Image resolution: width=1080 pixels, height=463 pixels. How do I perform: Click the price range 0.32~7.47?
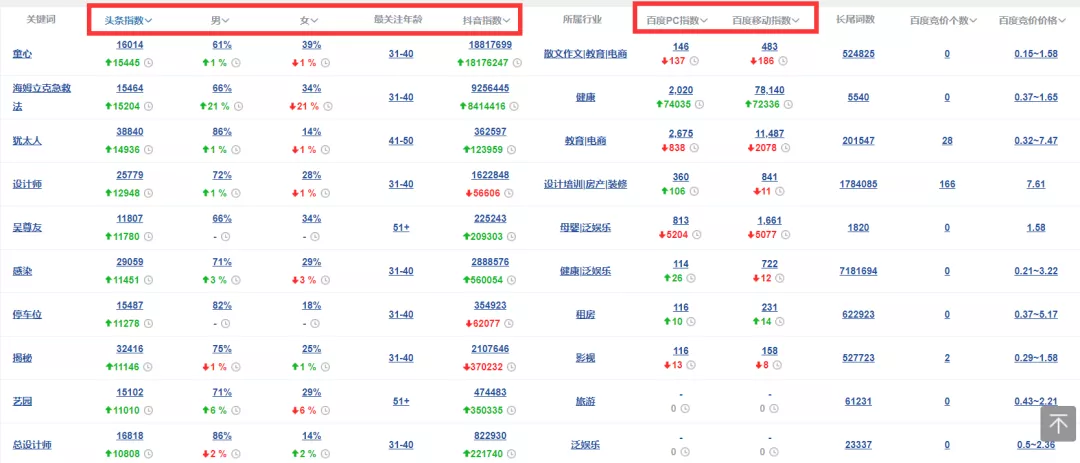click(1035, 141)
